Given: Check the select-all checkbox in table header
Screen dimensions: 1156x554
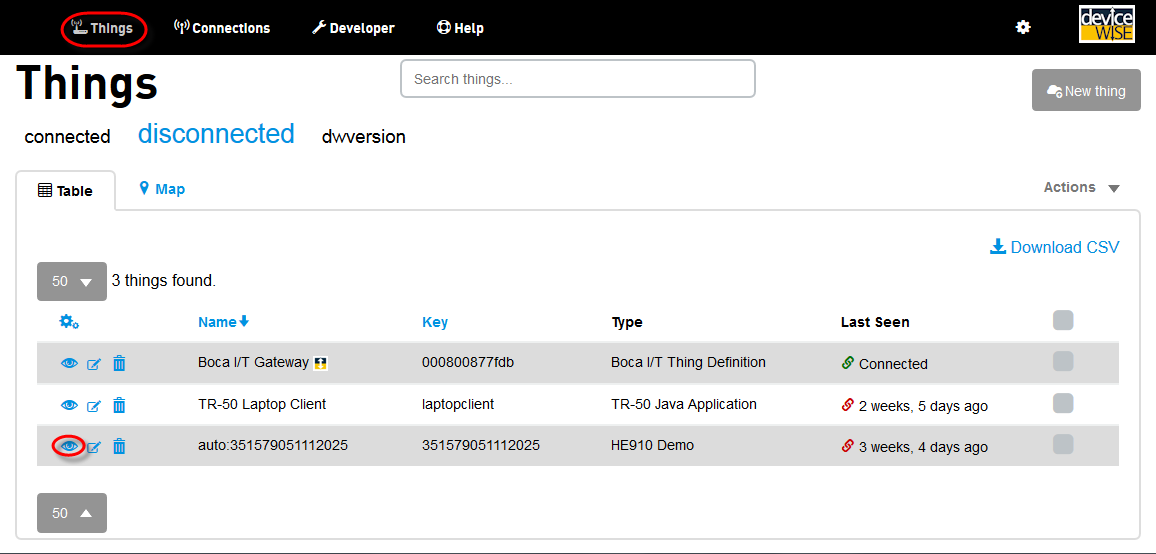Looking at the screenshot, I should [x=1063, y=320].
